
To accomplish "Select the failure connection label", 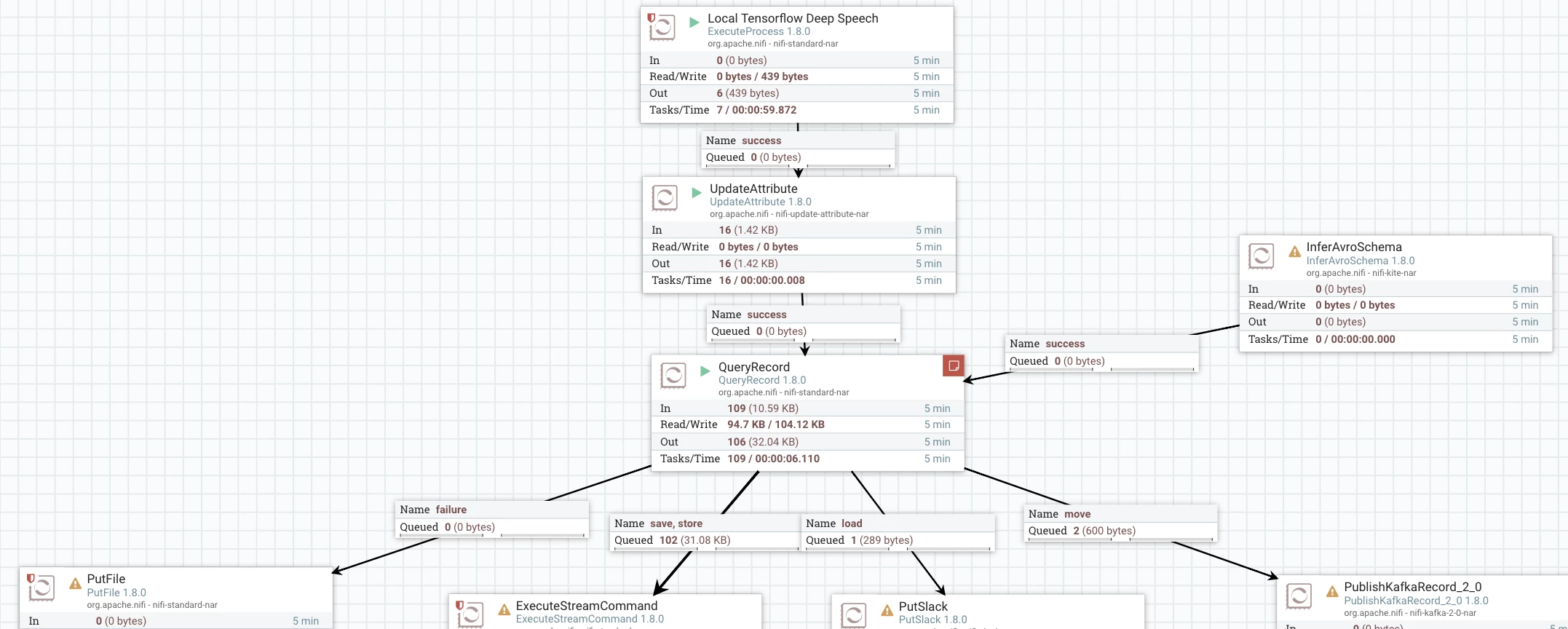I will click(x=492, y=518).
